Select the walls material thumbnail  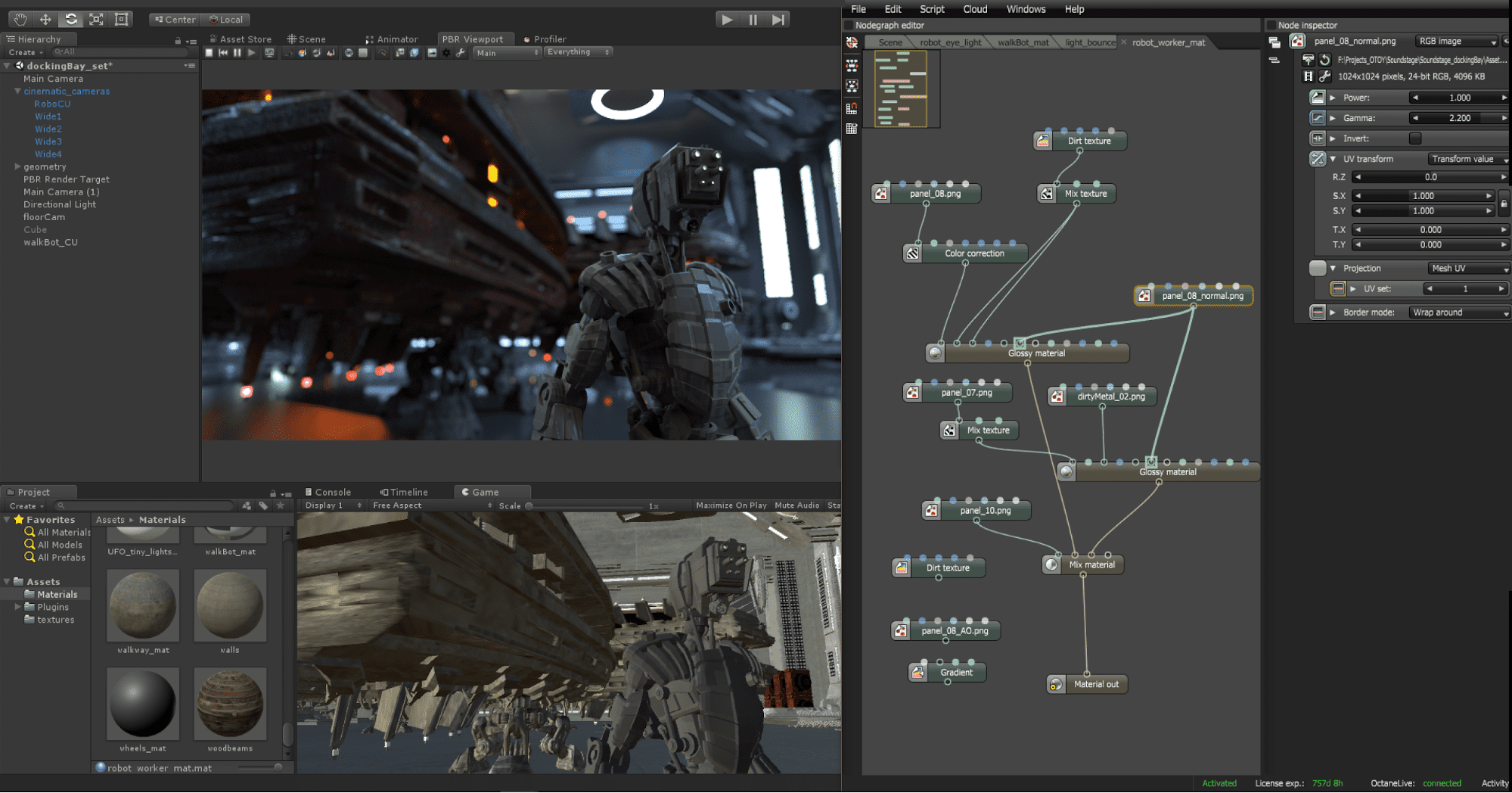(229, 605)
